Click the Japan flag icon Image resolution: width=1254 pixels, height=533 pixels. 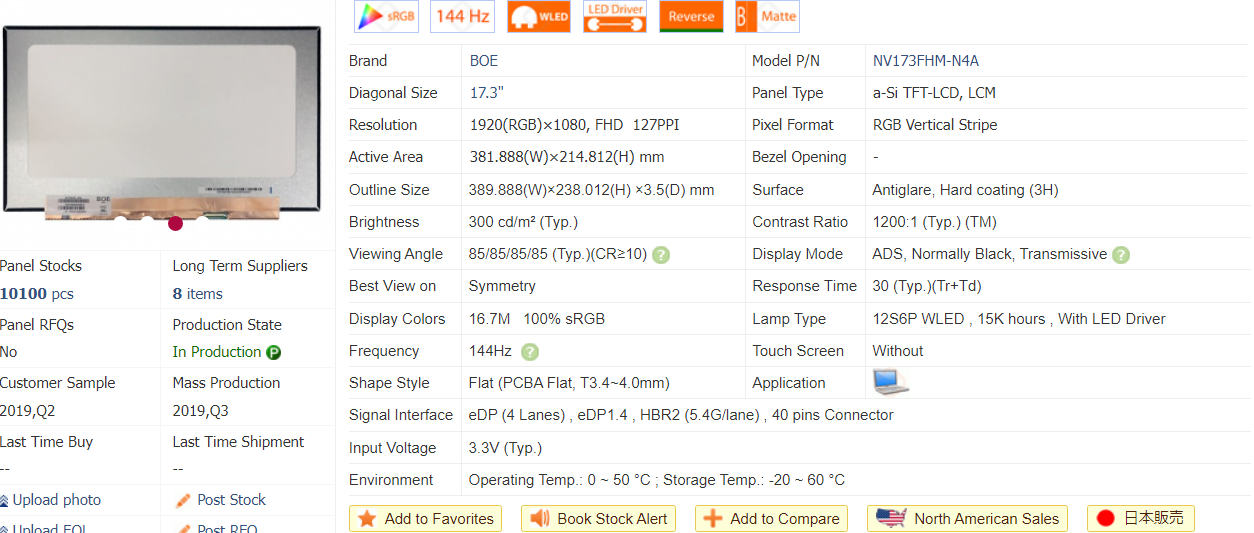1105,518
